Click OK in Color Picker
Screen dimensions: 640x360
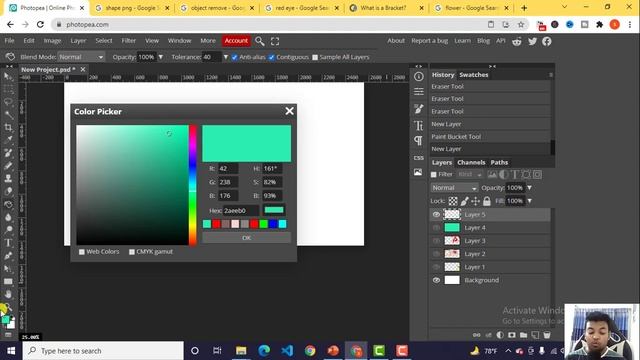coord(247,238)
